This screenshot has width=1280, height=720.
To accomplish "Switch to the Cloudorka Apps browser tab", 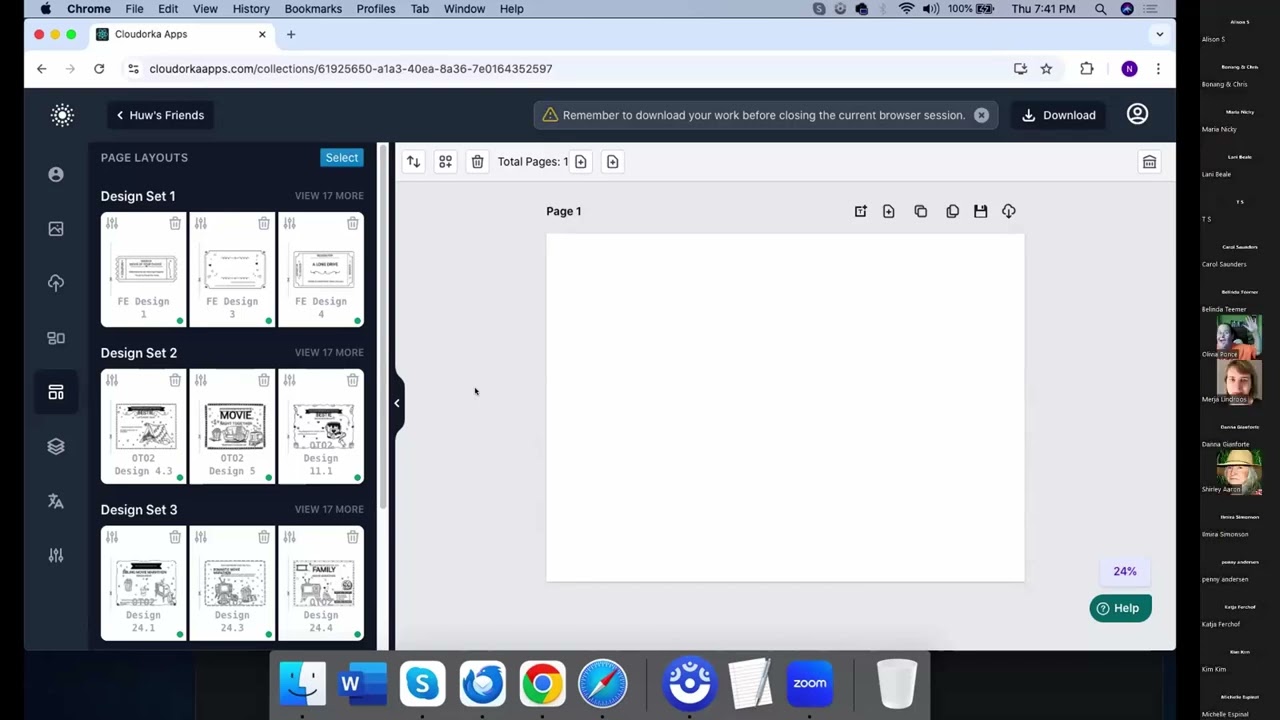I will [x=180, y=34].
